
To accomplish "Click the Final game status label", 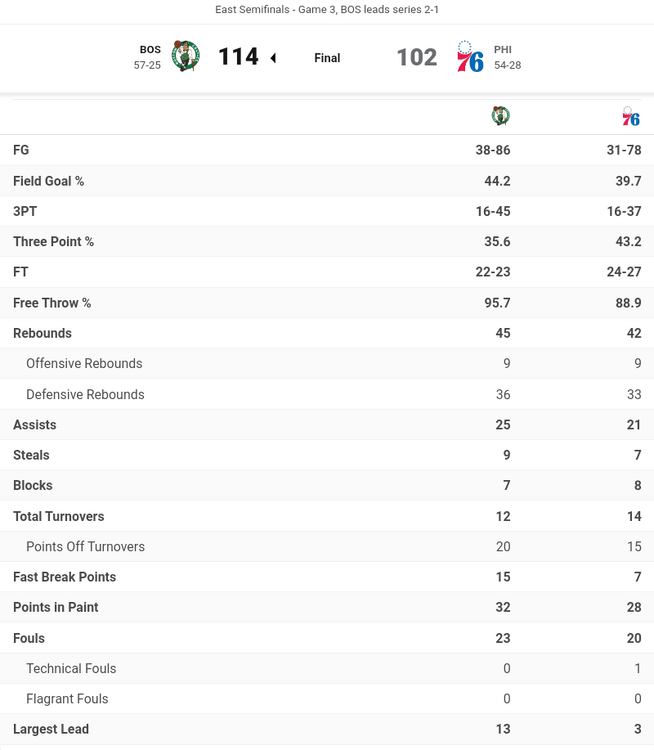I will [327, 58].
